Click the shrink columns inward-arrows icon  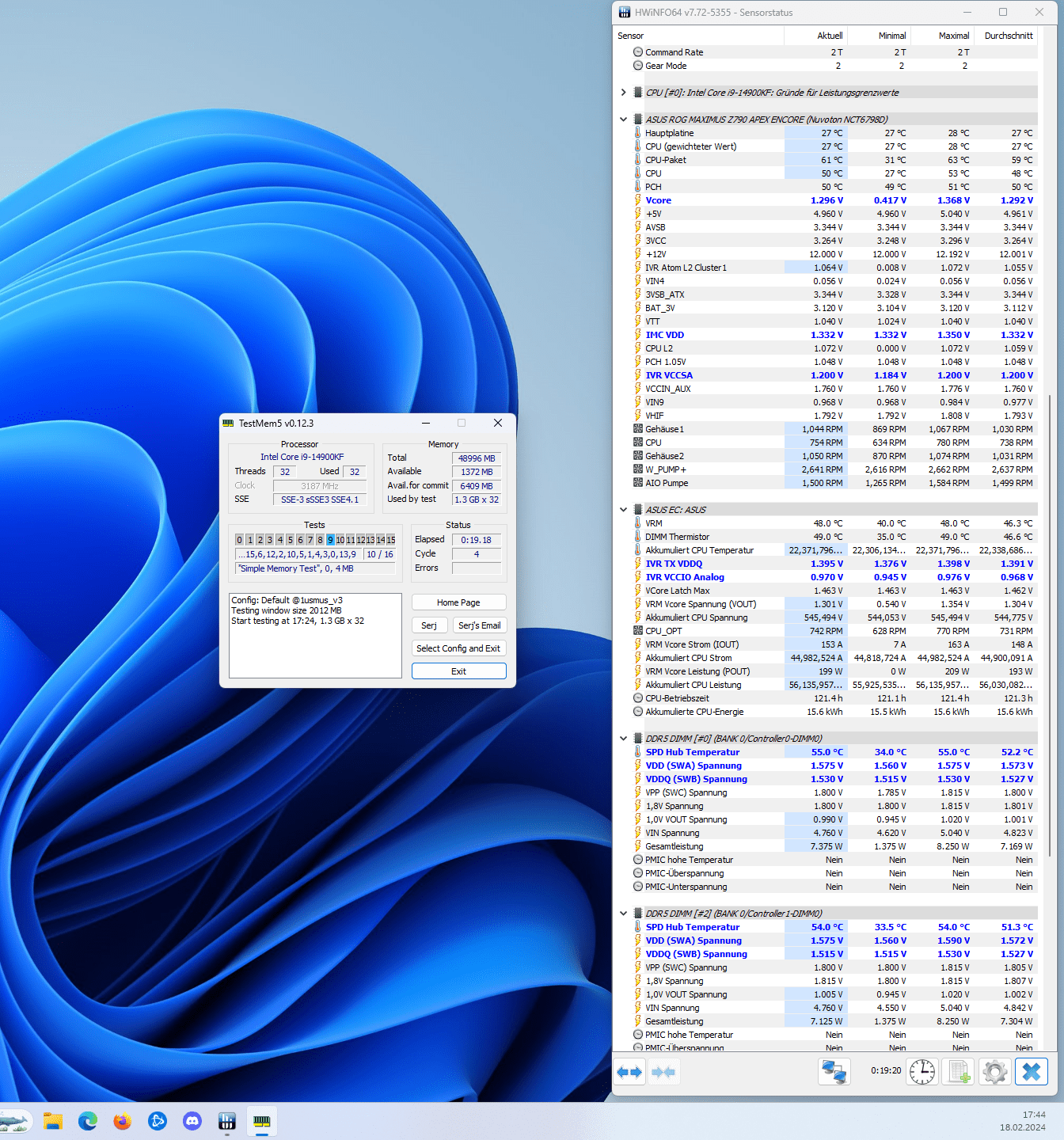[663, 1072]
